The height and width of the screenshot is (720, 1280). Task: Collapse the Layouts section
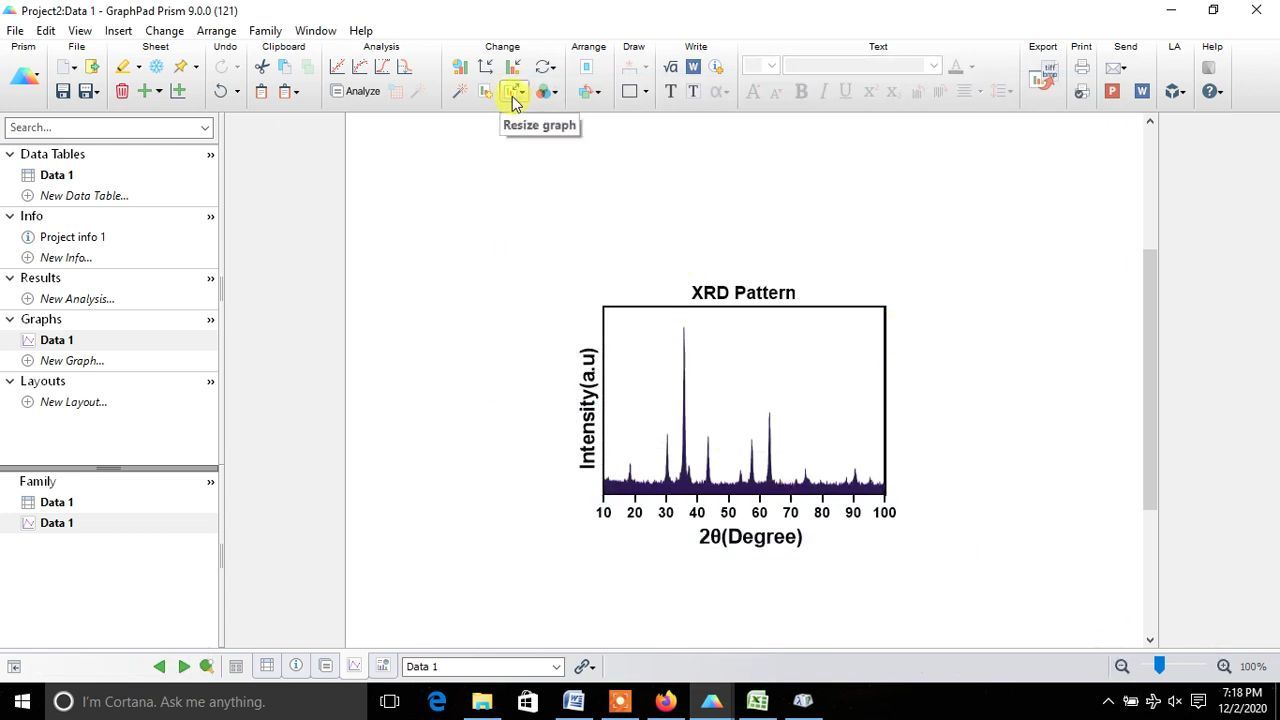pyautogui.click(x=10, y=381)
